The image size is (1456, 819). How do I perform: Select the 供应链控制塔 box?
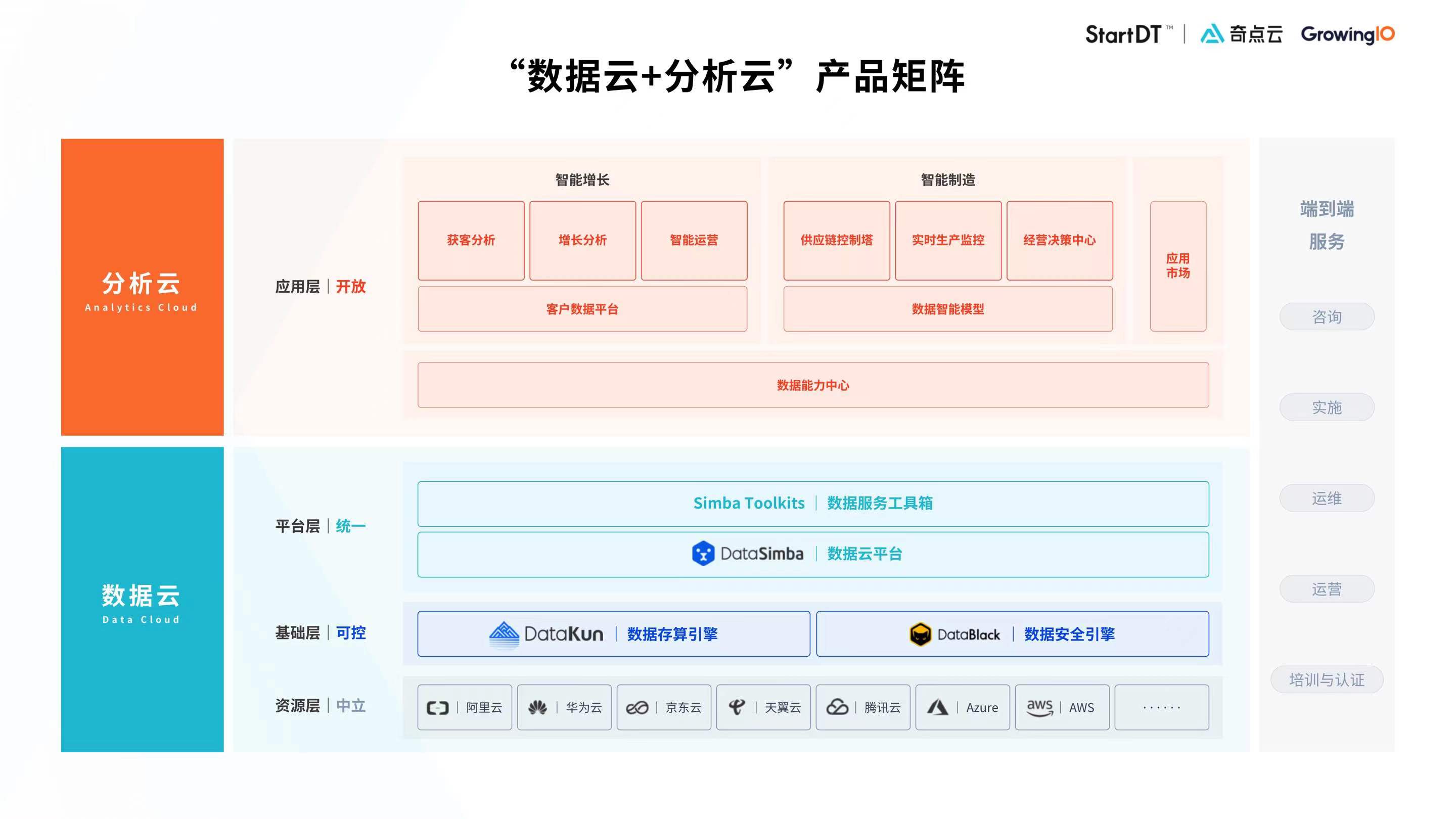pyautogui.click(x=836, y=240)
